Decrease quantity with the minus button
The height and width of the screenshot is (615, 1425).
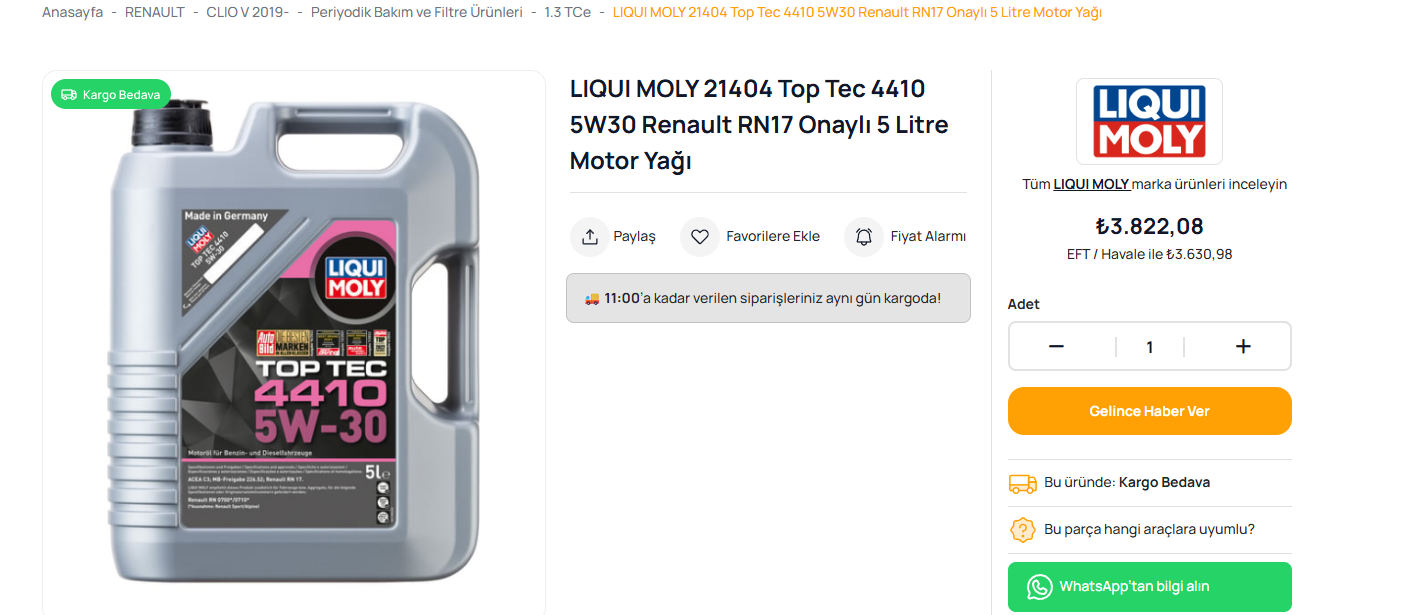pos(1056,347)
